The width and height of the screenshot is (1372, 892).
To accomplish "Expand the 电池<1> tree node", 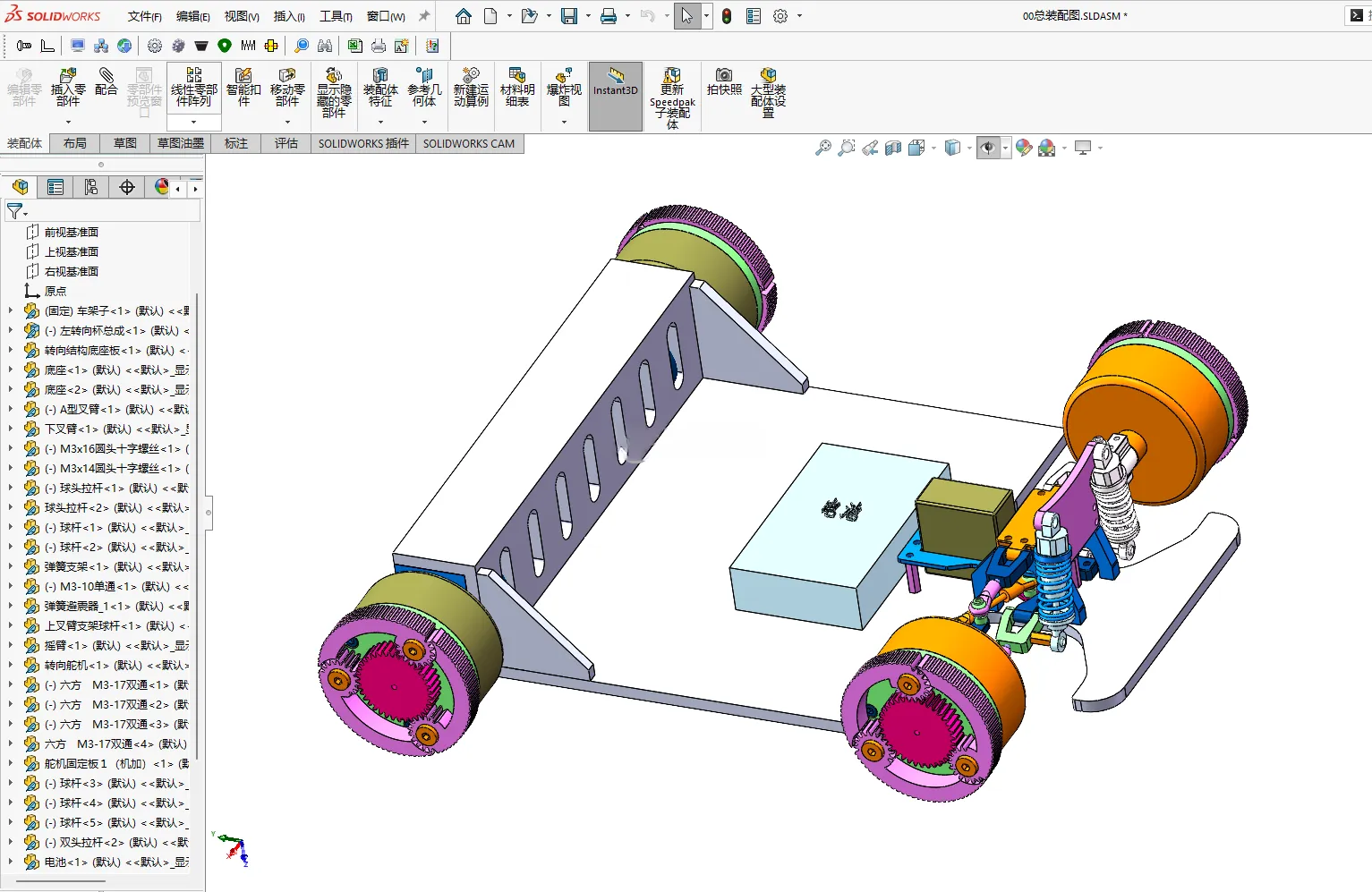I will (11, 862).
